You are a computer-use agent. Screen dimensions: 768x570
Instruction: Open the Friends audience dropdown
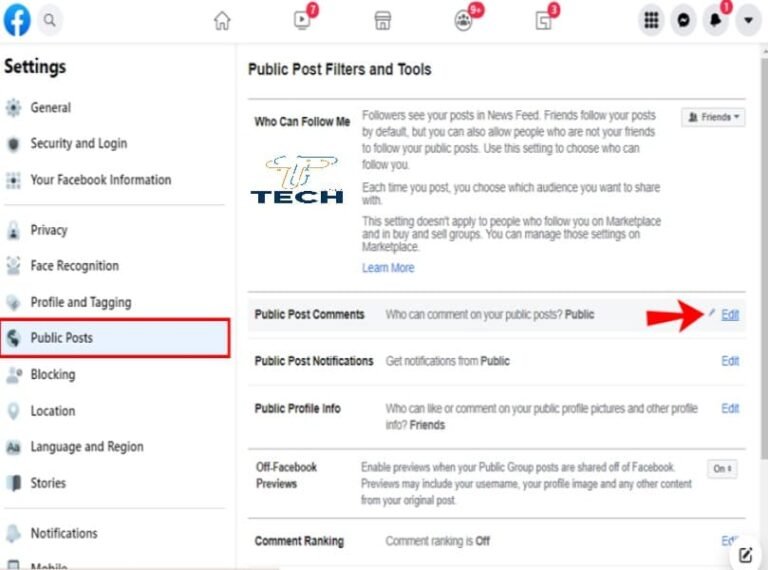713,117
